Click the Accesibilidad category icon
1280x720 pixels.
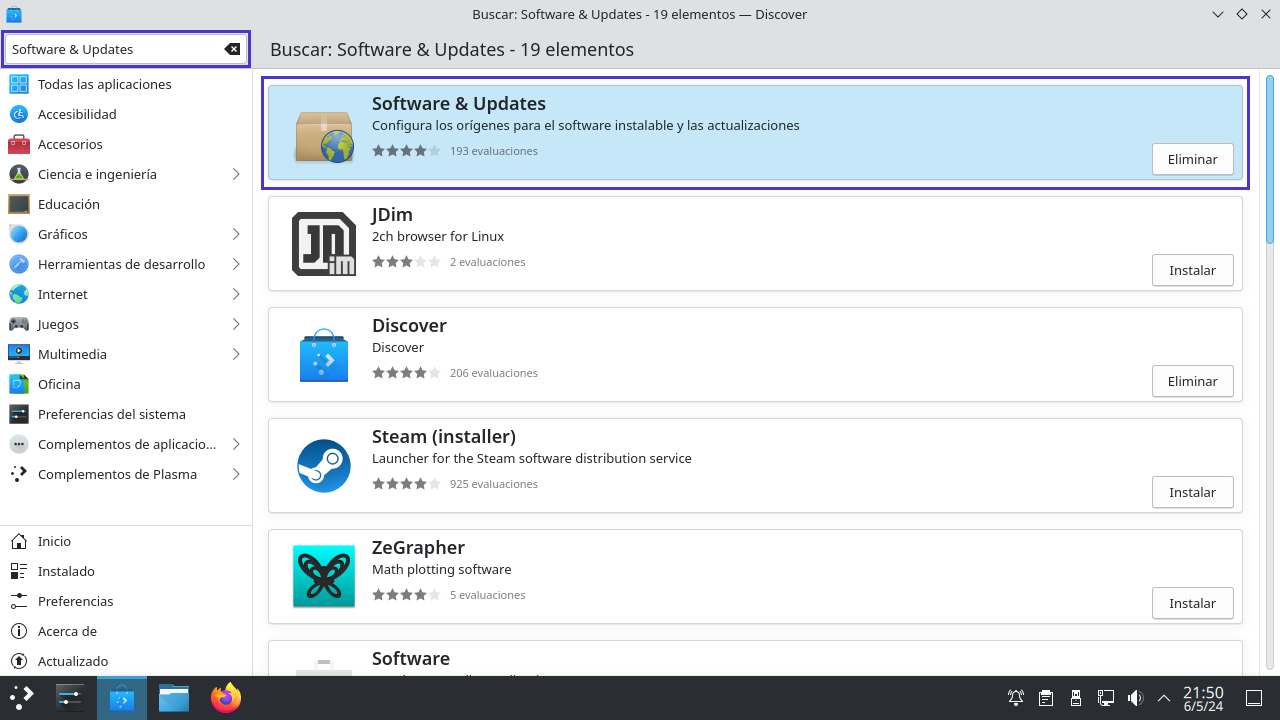click(x=19, y=114)
